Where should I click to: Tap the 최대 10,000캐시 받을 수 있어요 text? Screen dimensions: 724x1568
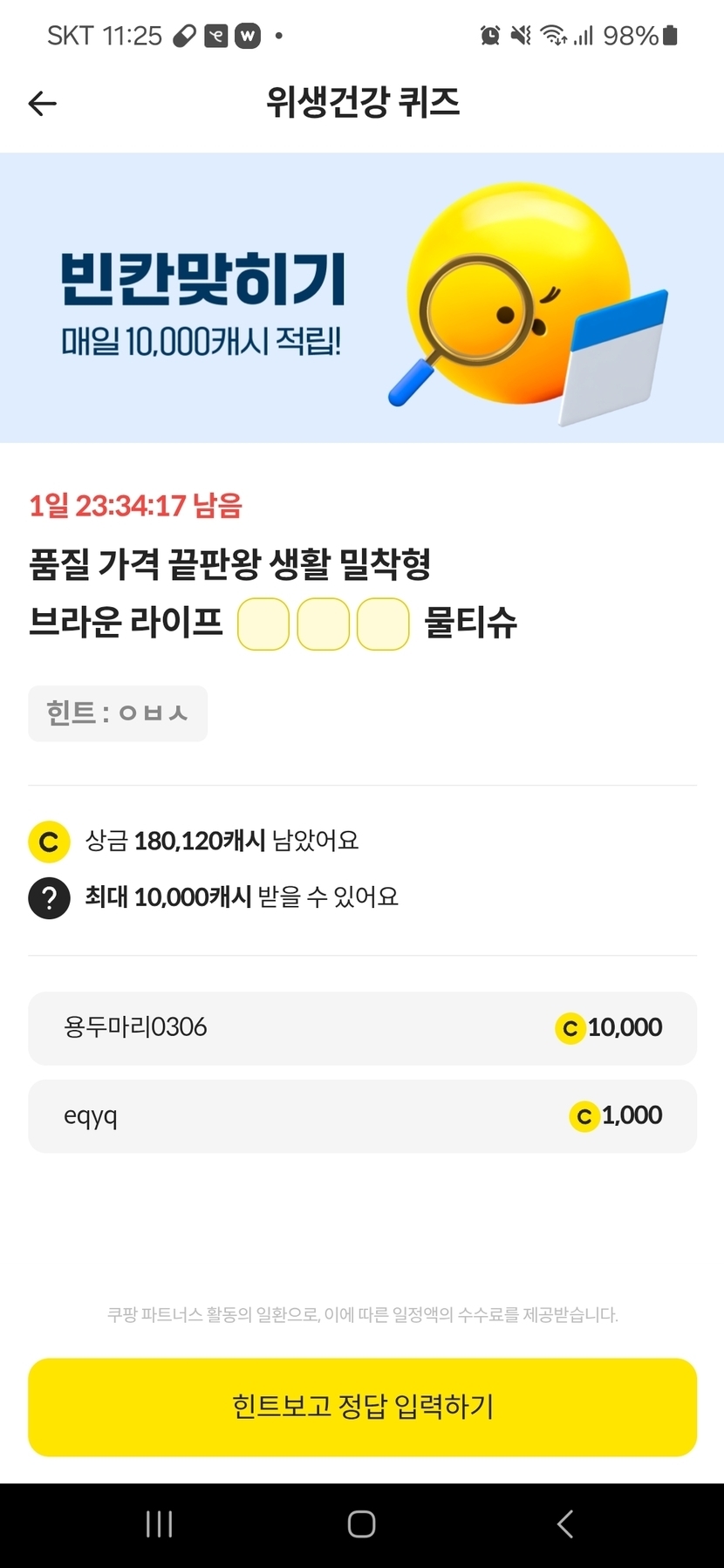pyautogui.click(x=242, y=896)
